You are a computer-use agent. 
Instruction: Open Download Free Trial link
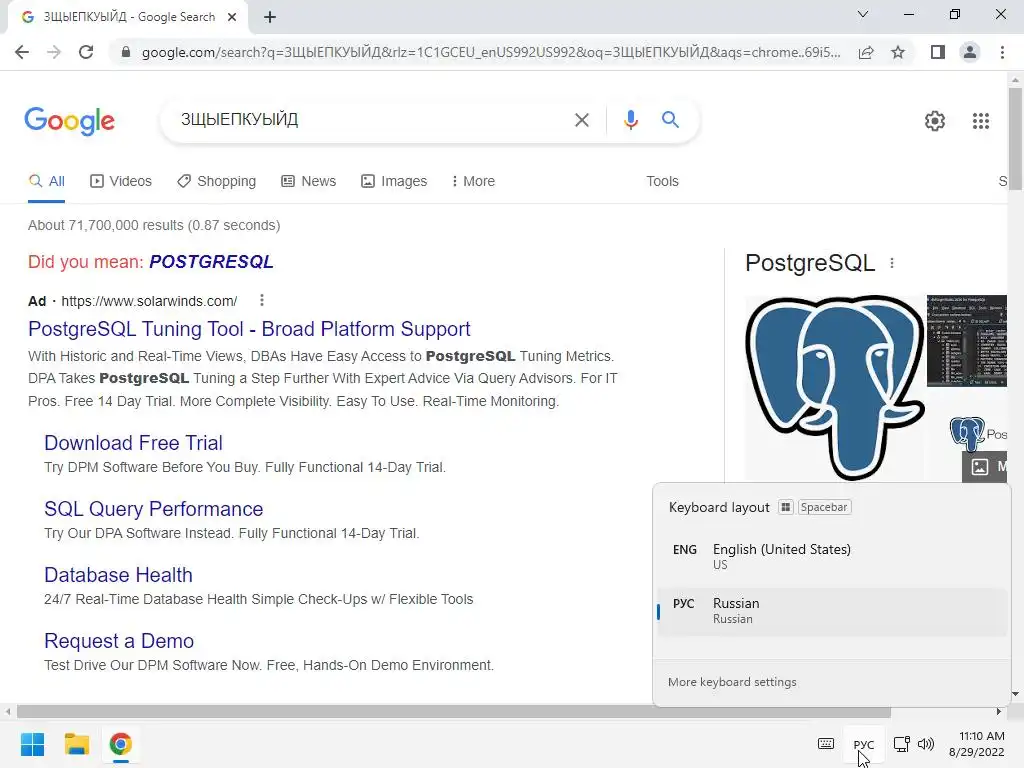click(x=133, y=443)
